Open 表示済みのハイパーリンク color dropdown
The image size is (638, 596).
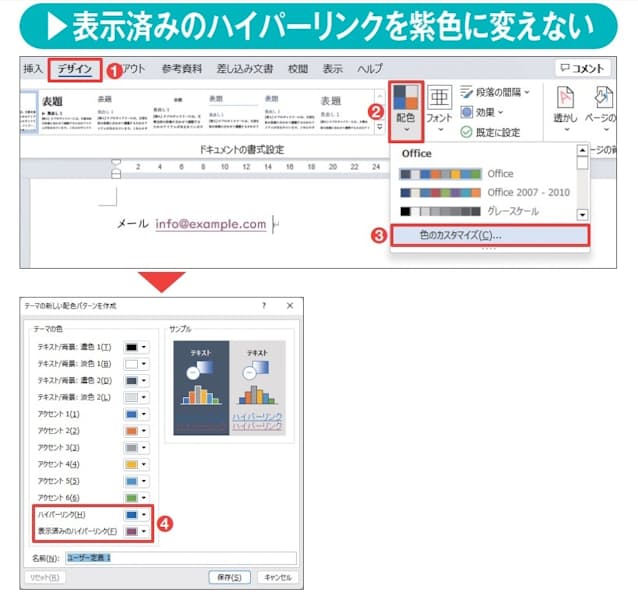(x=136, y=531)
